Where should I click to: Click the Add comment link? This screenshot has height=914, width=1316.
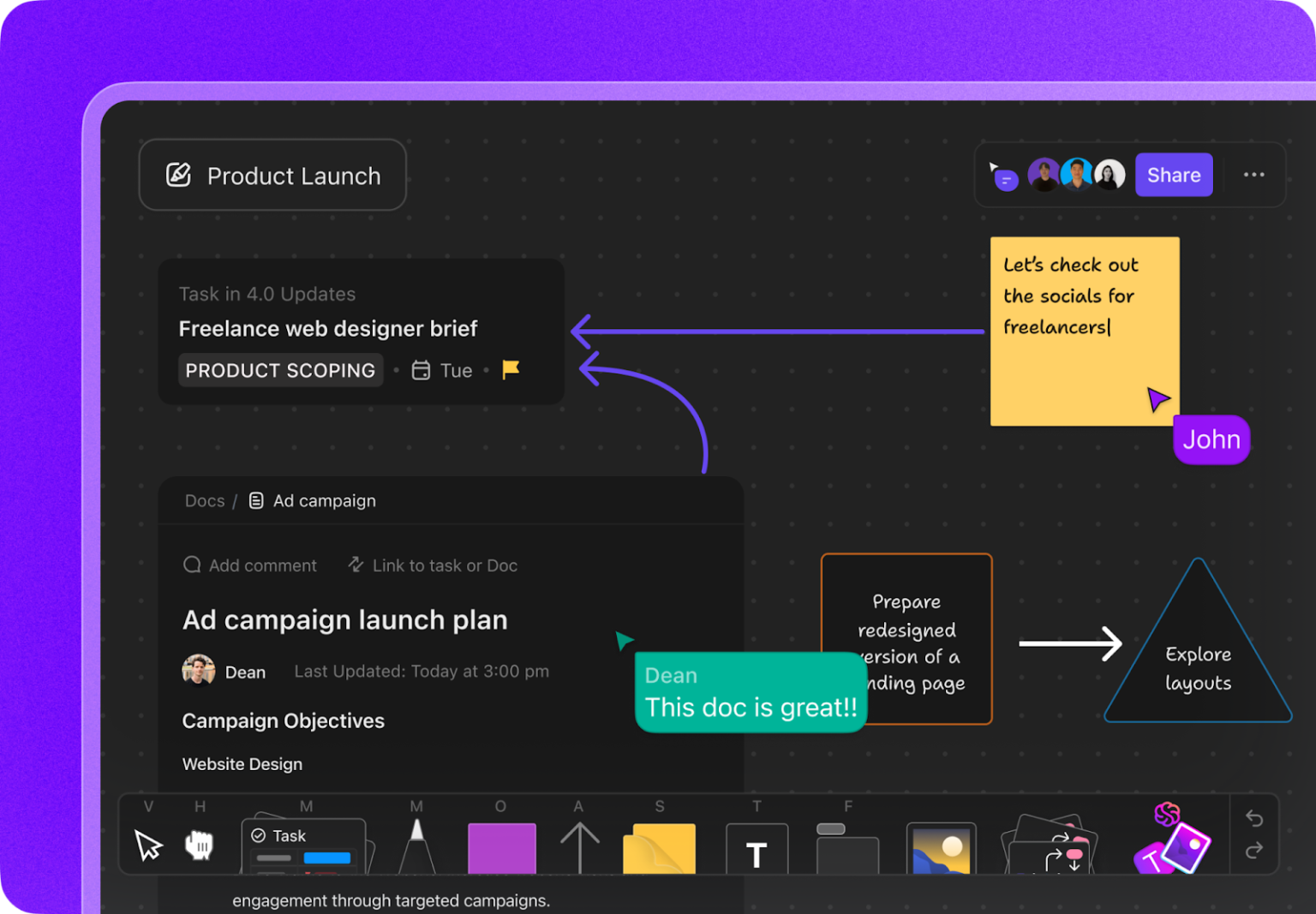250,565
